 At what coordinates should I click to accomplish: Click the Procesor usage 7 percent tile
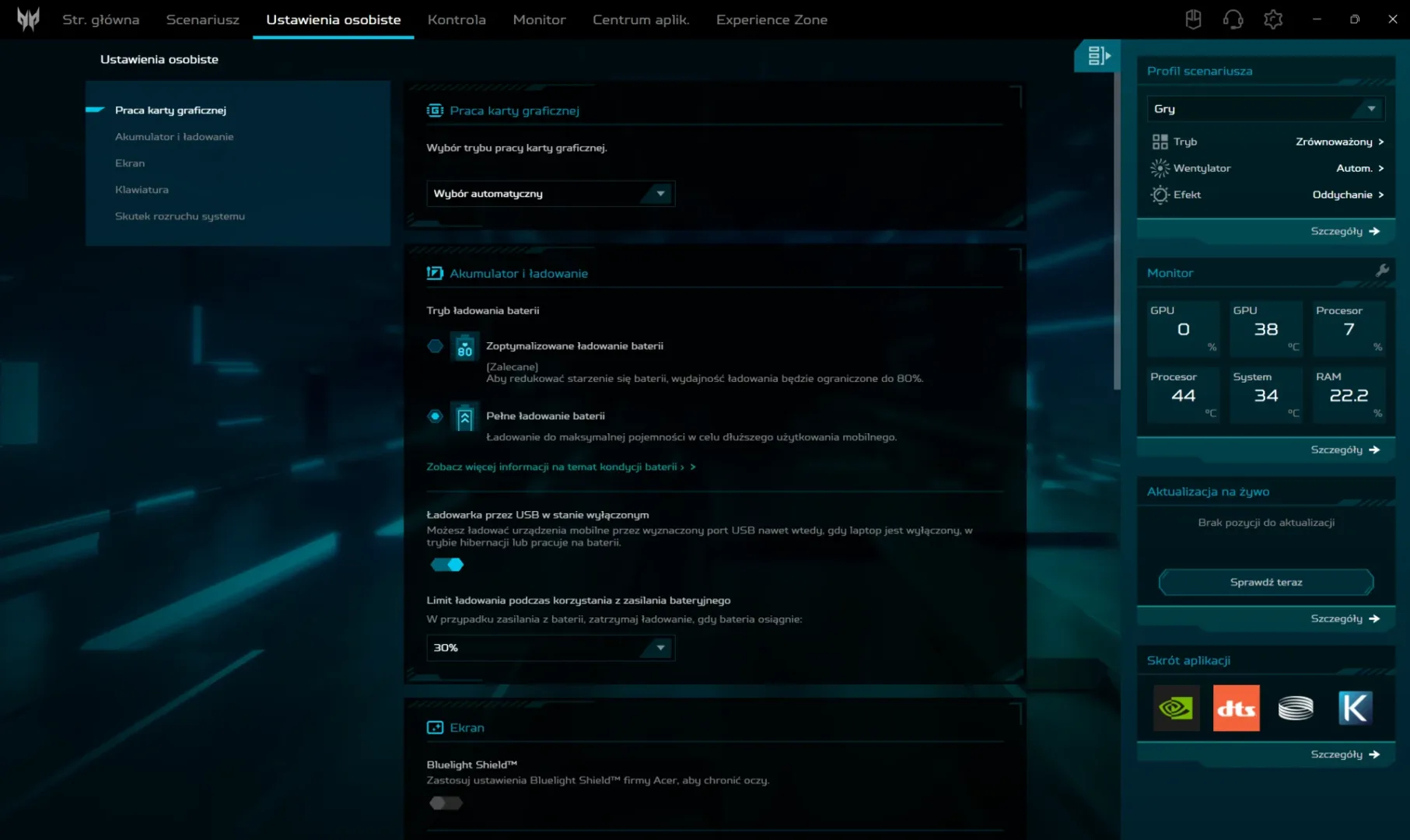1349,328
